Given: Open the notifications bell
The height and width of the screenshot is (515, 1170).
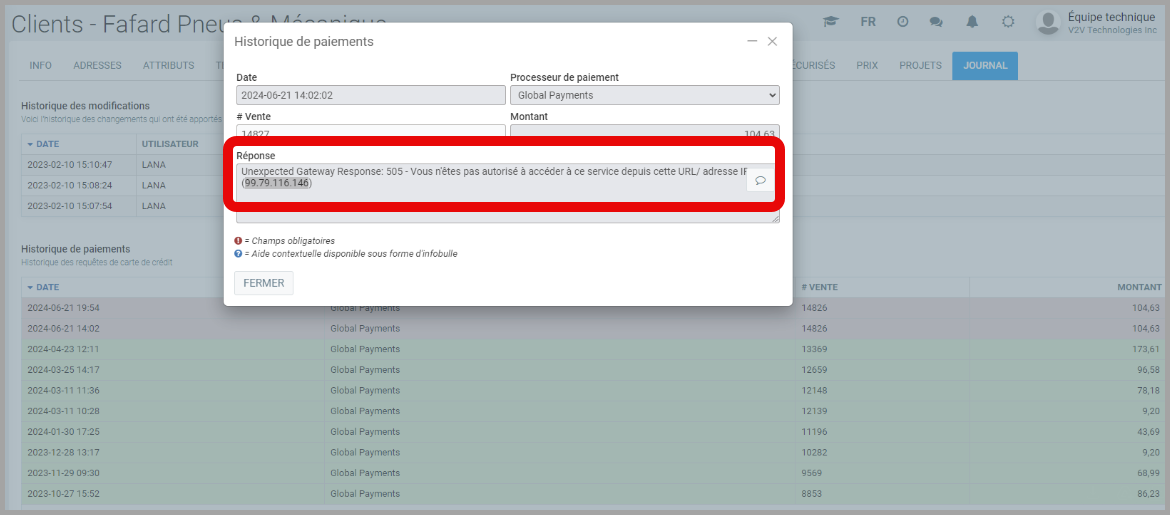Looking at the screenshot, I should click(x=972, y=21).
